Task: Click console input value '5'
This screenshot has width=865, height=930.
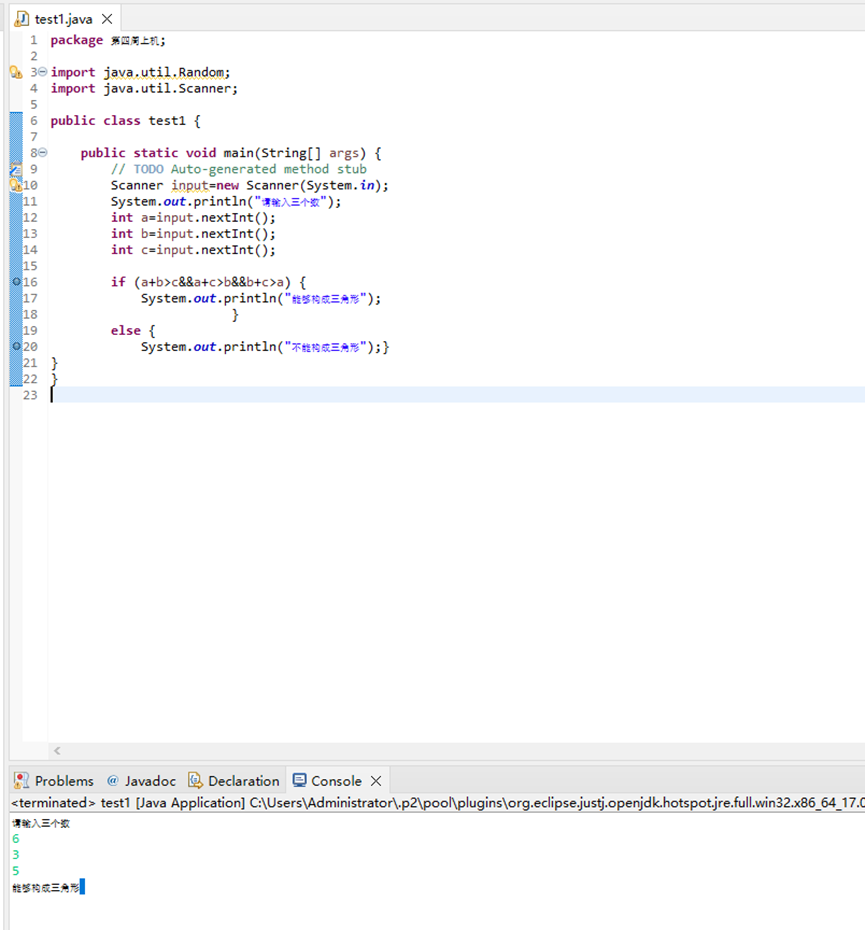Action: pos(15,871)
